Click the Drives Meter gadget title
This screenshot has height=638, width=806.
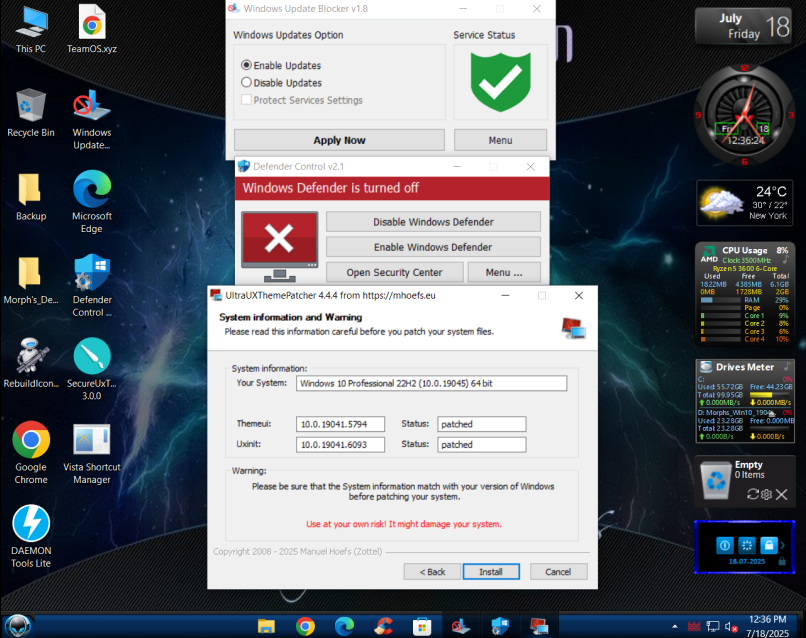pos(744,367)
